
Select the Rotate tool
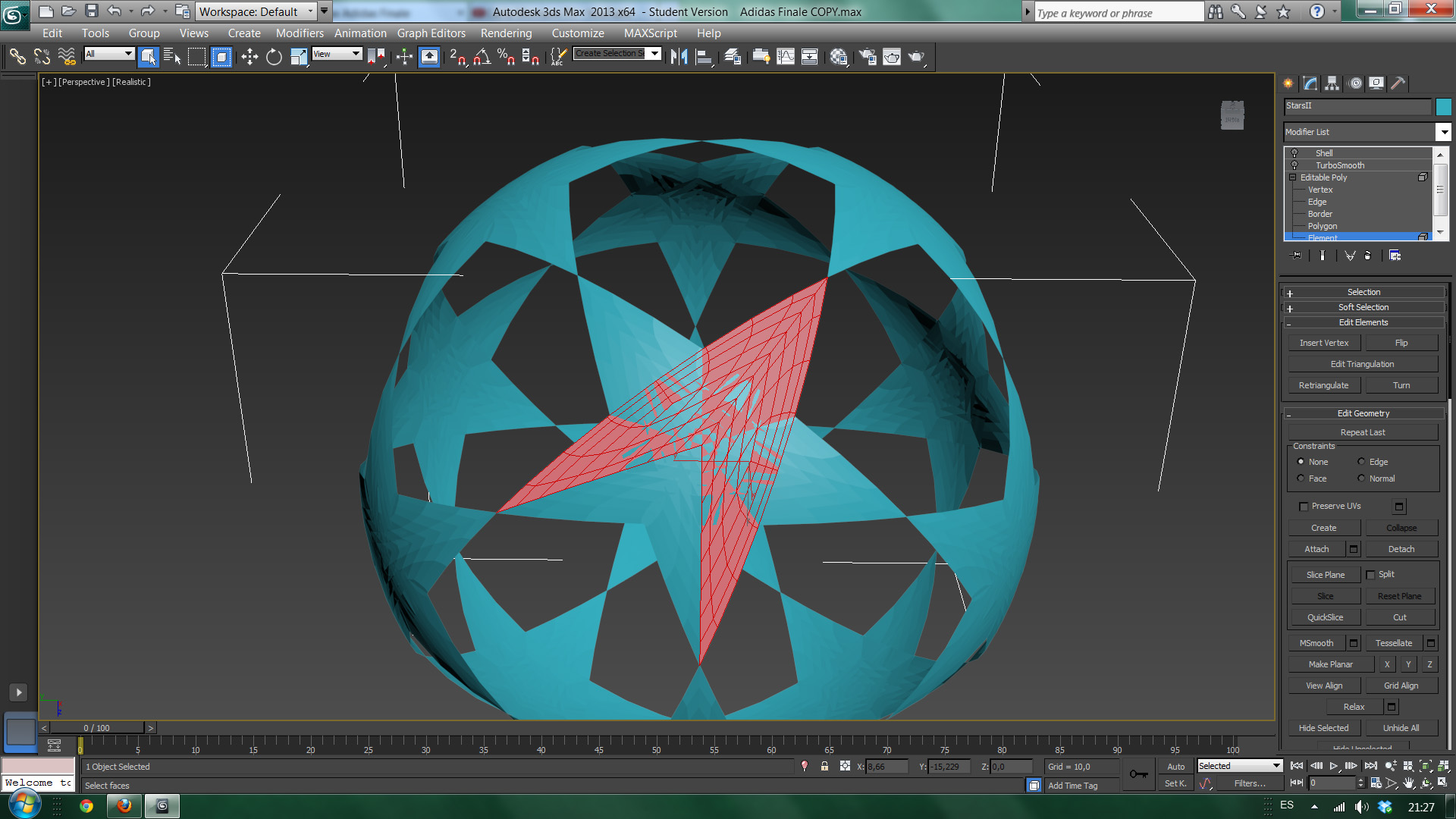[x=274, y=57]
